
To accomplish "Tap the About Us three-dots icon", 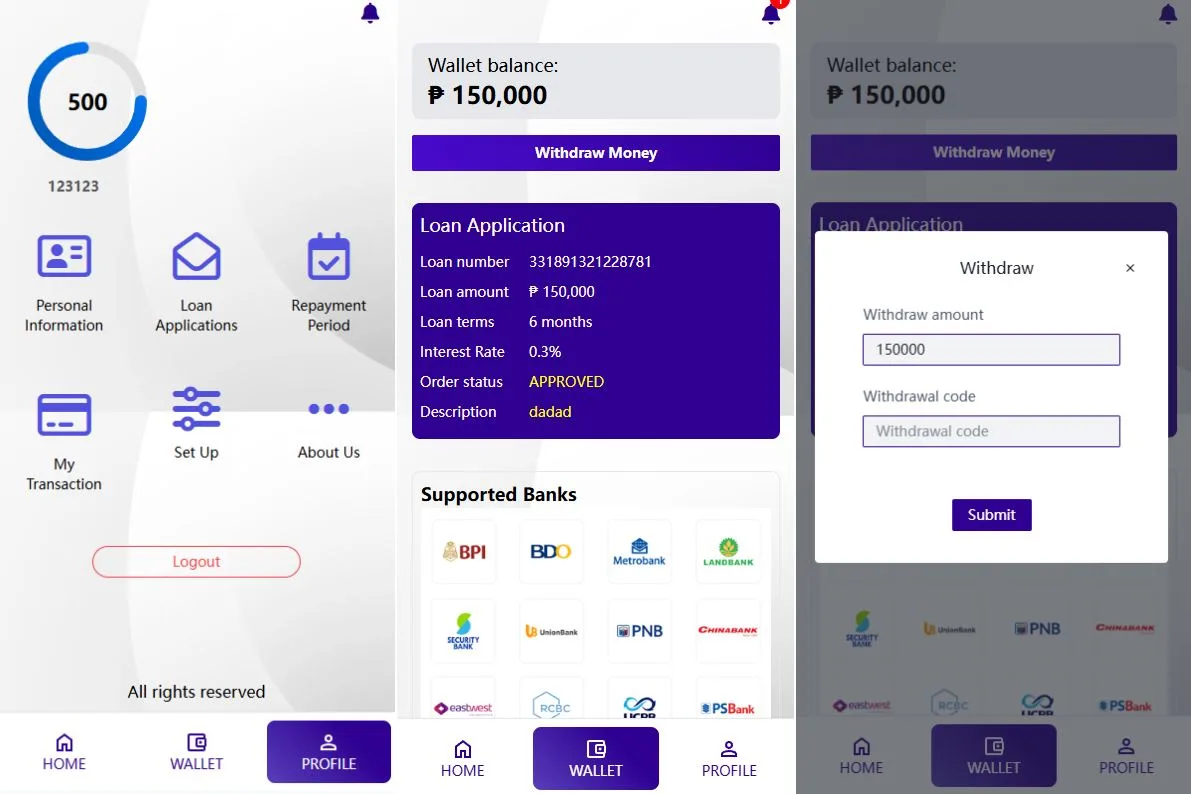I will coord(328,409).
